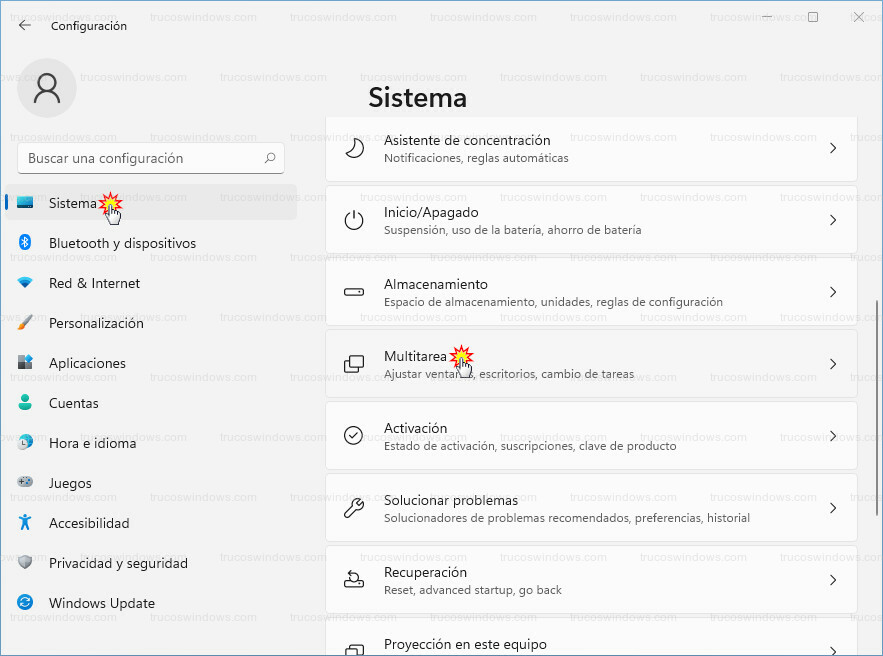Click the Red & Internet wifi icon
The width and height of the screenshot is (883, 656).
click(26, 283)
